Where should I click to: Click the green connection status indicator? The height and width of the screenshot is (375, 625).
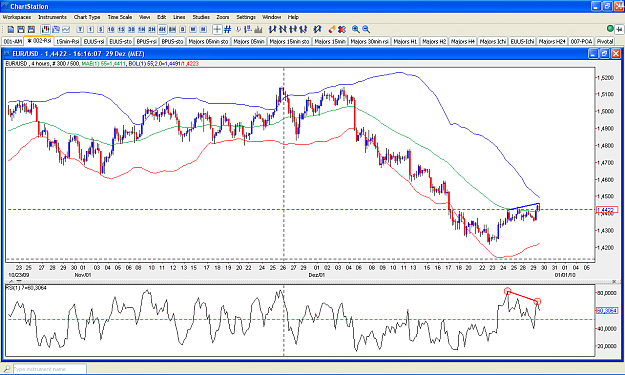610,29
